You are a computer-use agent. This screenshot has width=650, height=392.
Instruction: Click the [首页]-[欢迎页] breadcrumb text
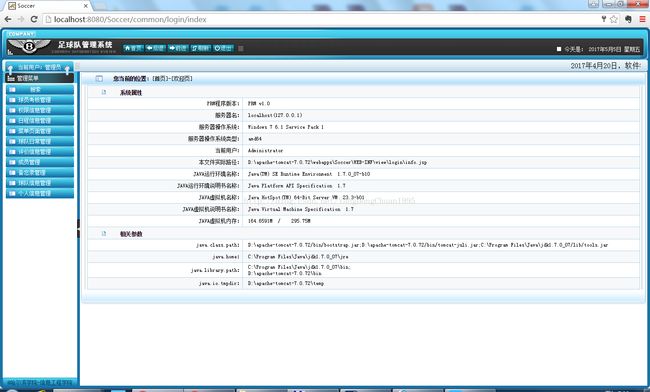pyautogui.click(x=172, y=78)
